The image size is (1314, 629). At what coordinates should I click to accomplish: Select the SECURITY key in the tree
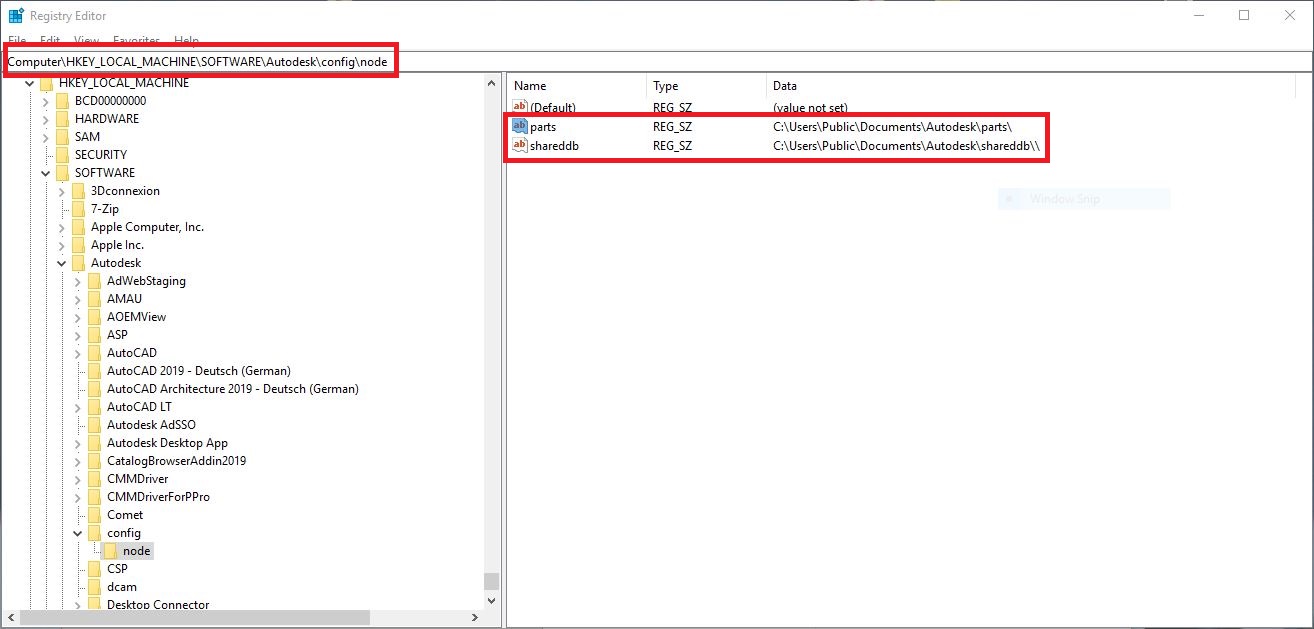click(x=100, y=154)
